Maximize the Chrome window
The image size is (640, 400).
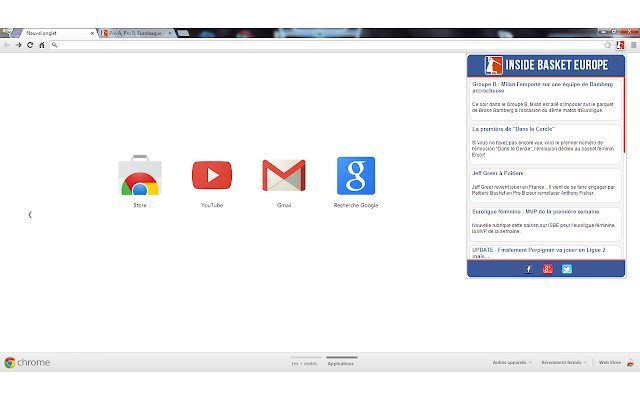(613, 31)
